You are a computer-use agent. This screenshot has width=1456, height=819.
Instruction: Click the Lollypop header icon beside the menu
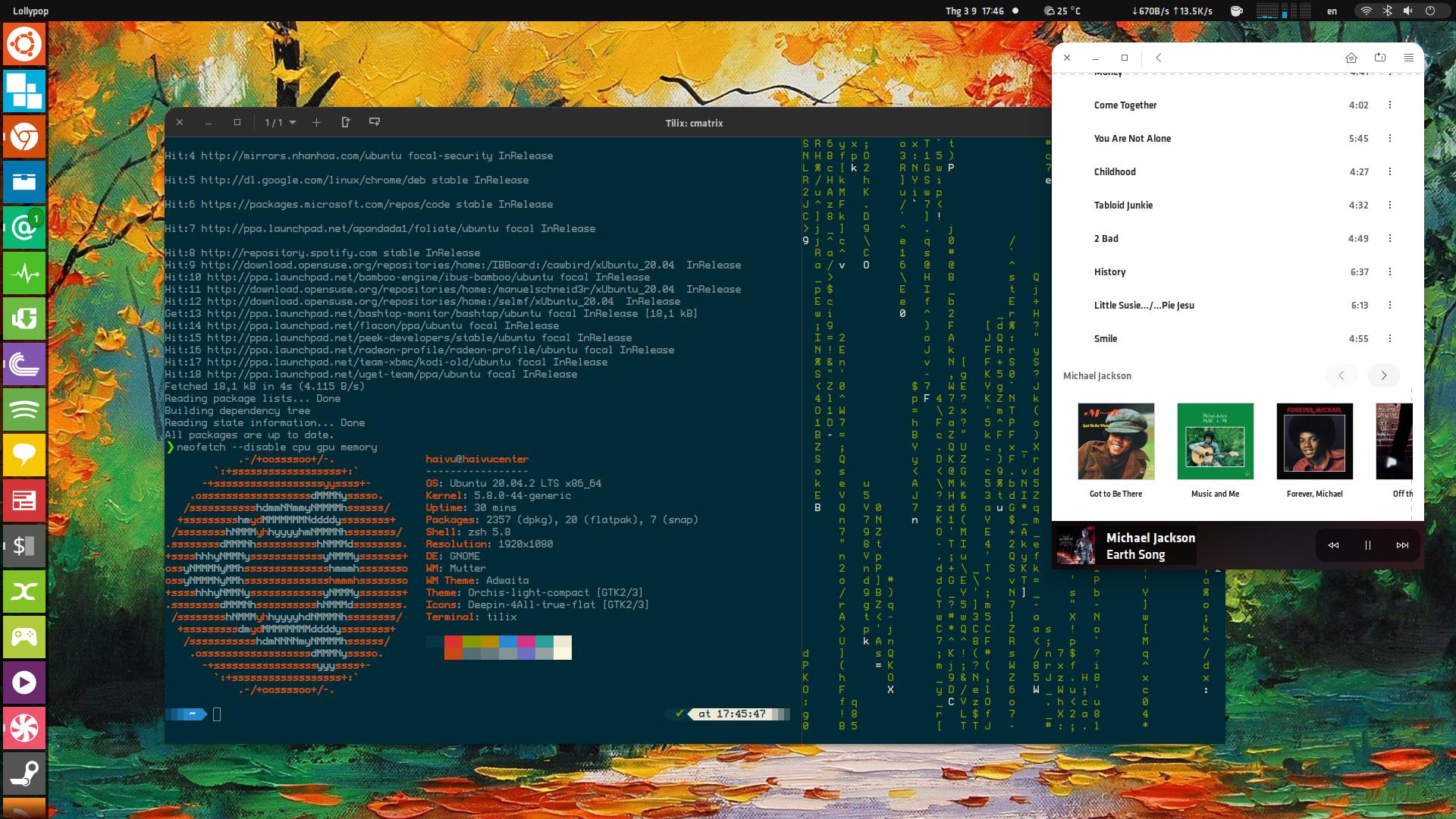[x=1380, y=58]
